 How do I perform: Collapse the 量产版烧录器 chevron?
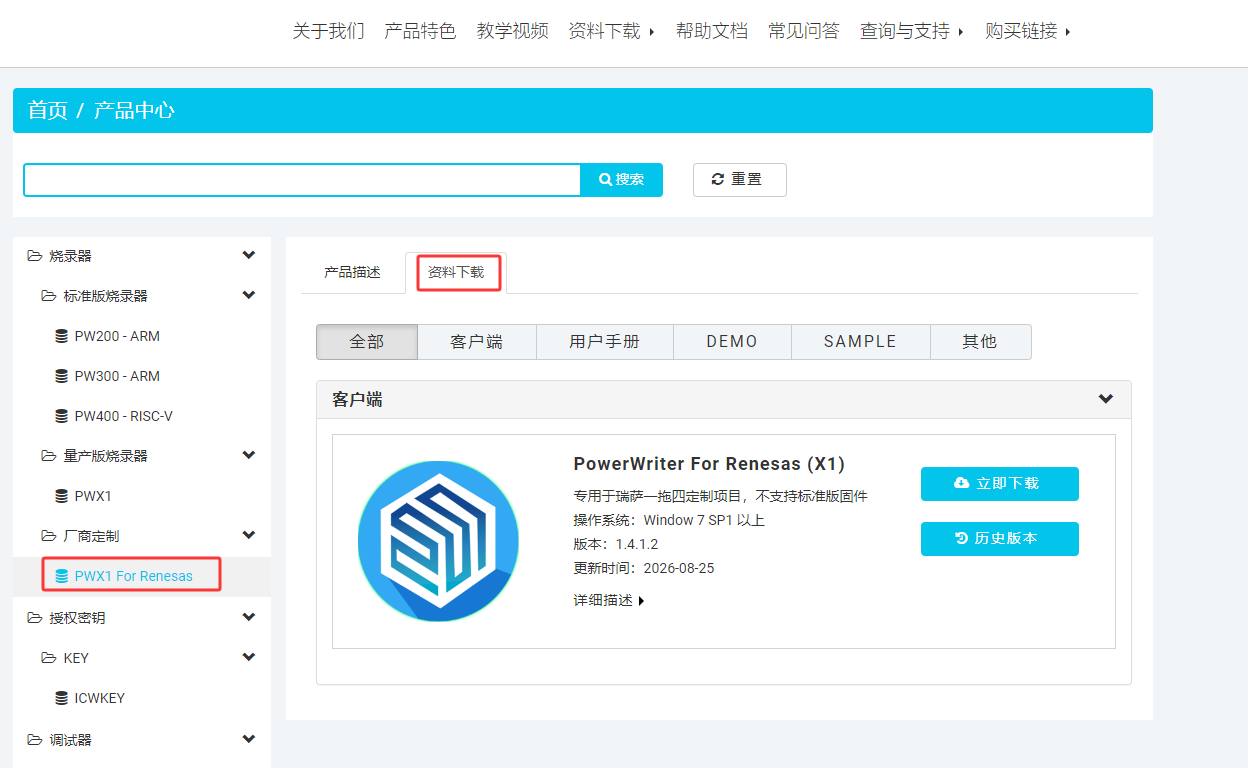[x=249, y=455]
